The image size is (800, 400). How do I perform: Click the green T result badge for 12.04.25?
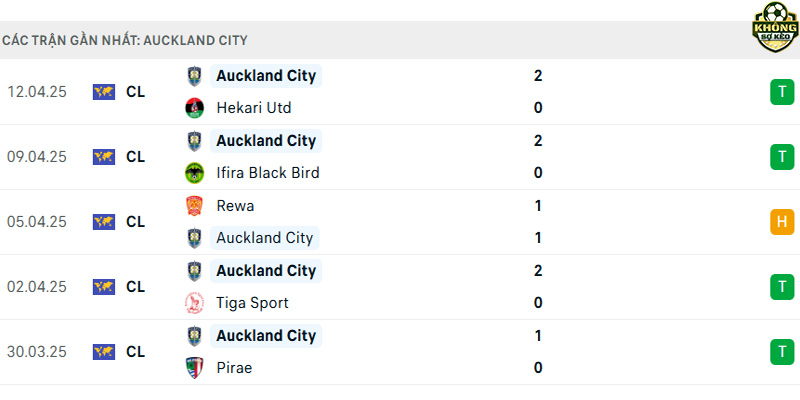tap(782, 92)
